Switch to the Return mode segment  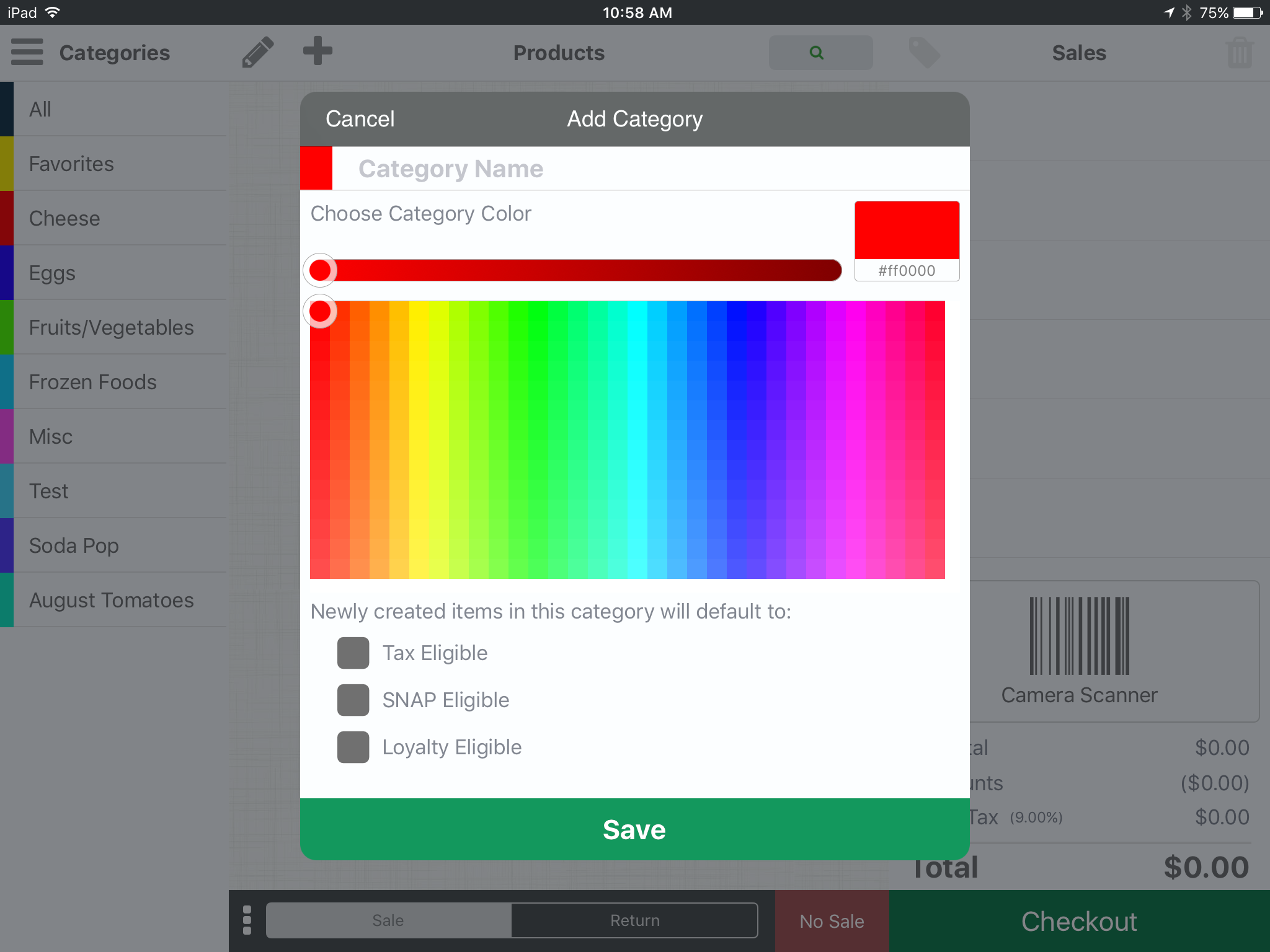pos(634,920)
